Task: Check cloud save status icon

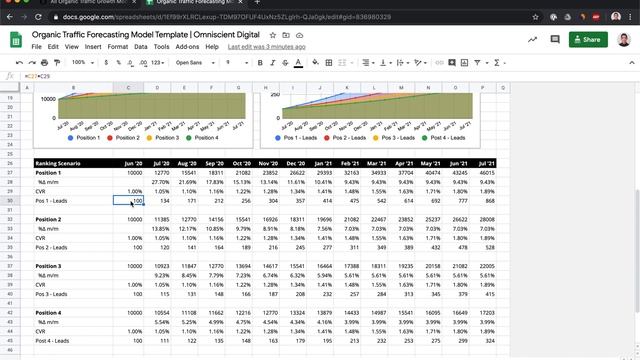Action: point(300,36)
